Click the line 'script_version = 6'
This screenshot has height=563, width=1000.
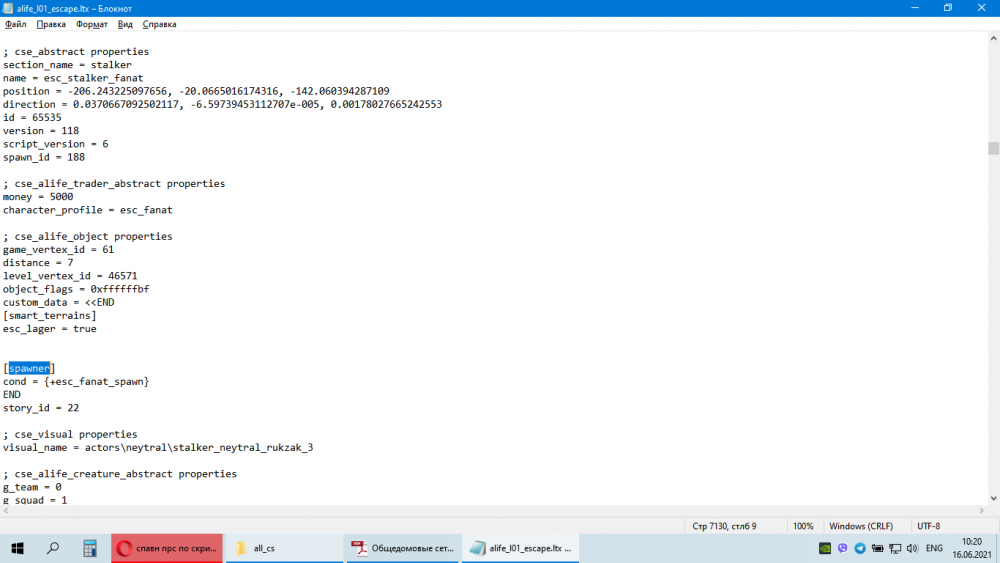pyautogui.click(x=55, y=144)
